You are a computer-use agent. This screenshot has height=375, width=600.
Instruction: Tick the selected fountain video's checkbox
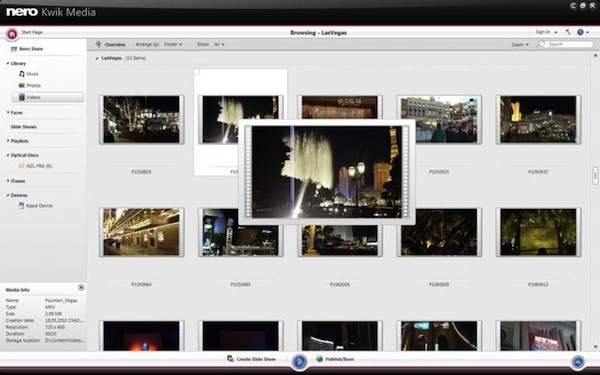click(x=197, y=72)
